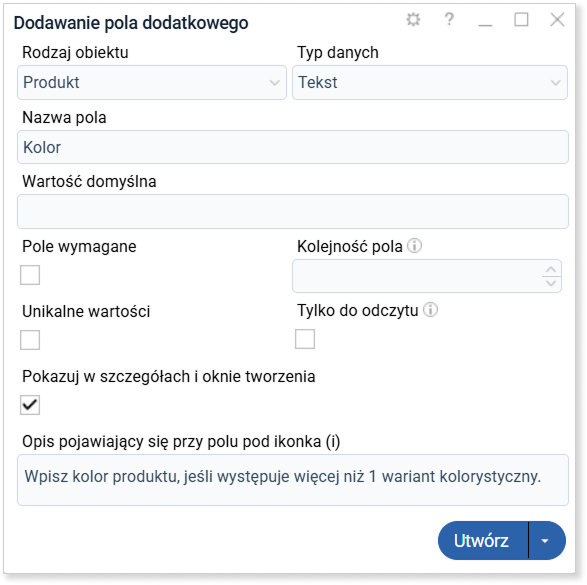Decrease Kolejność pola with down arrow

(x=551, y=283)
